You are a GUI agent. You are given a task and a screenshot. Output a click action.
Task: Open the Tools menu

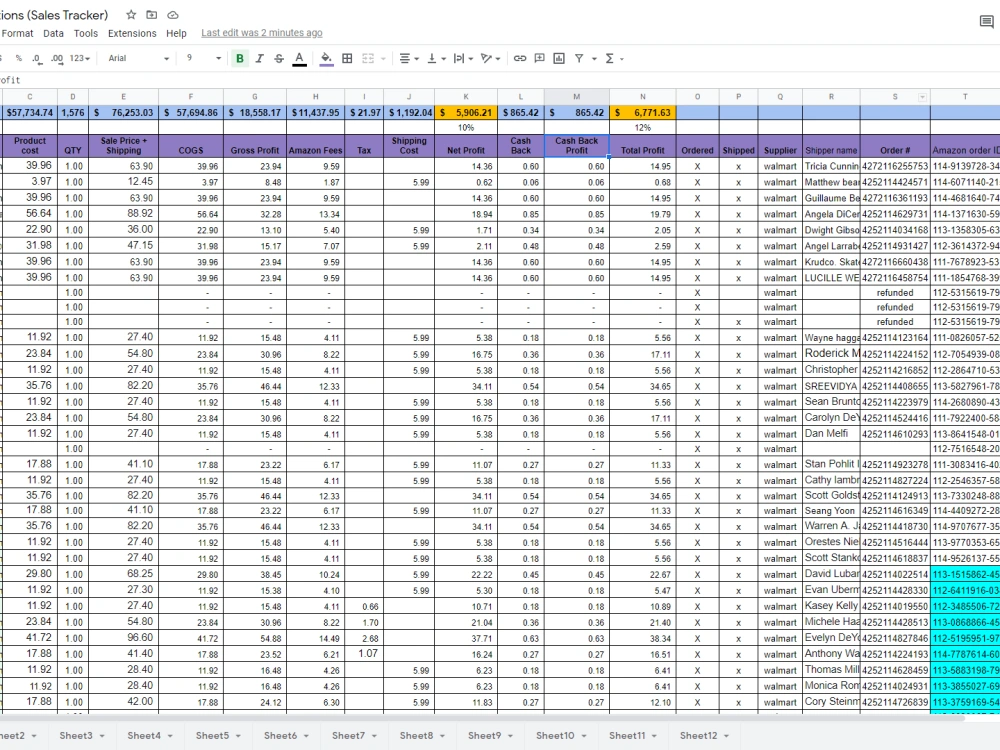(86, 33)
